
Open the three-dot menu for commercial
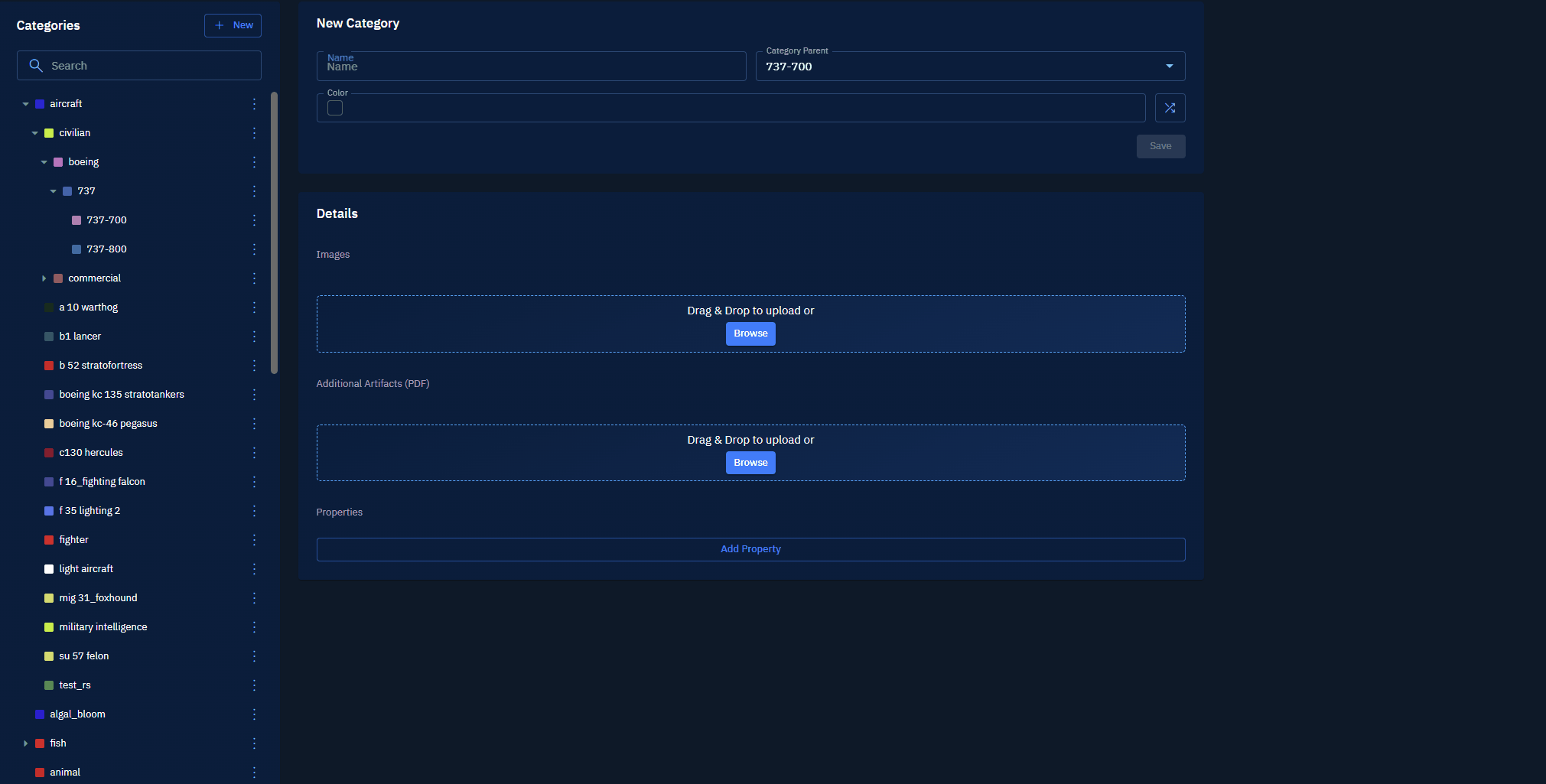(x=254, y=278)
